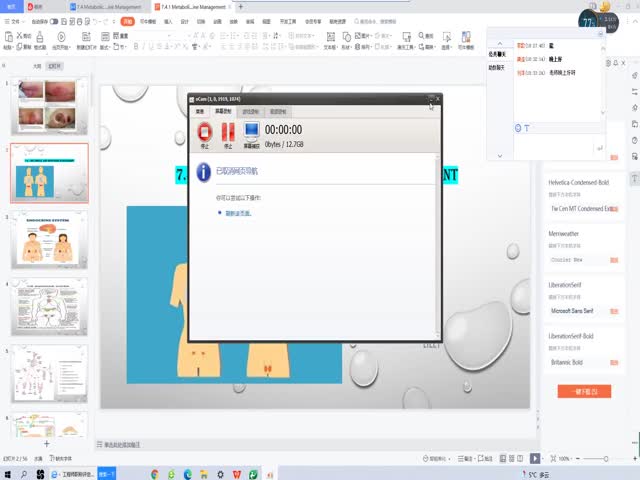Select slide 1 thumbnail in slide panel
This screenshot has height=480, width=640.
click(49, 107)
